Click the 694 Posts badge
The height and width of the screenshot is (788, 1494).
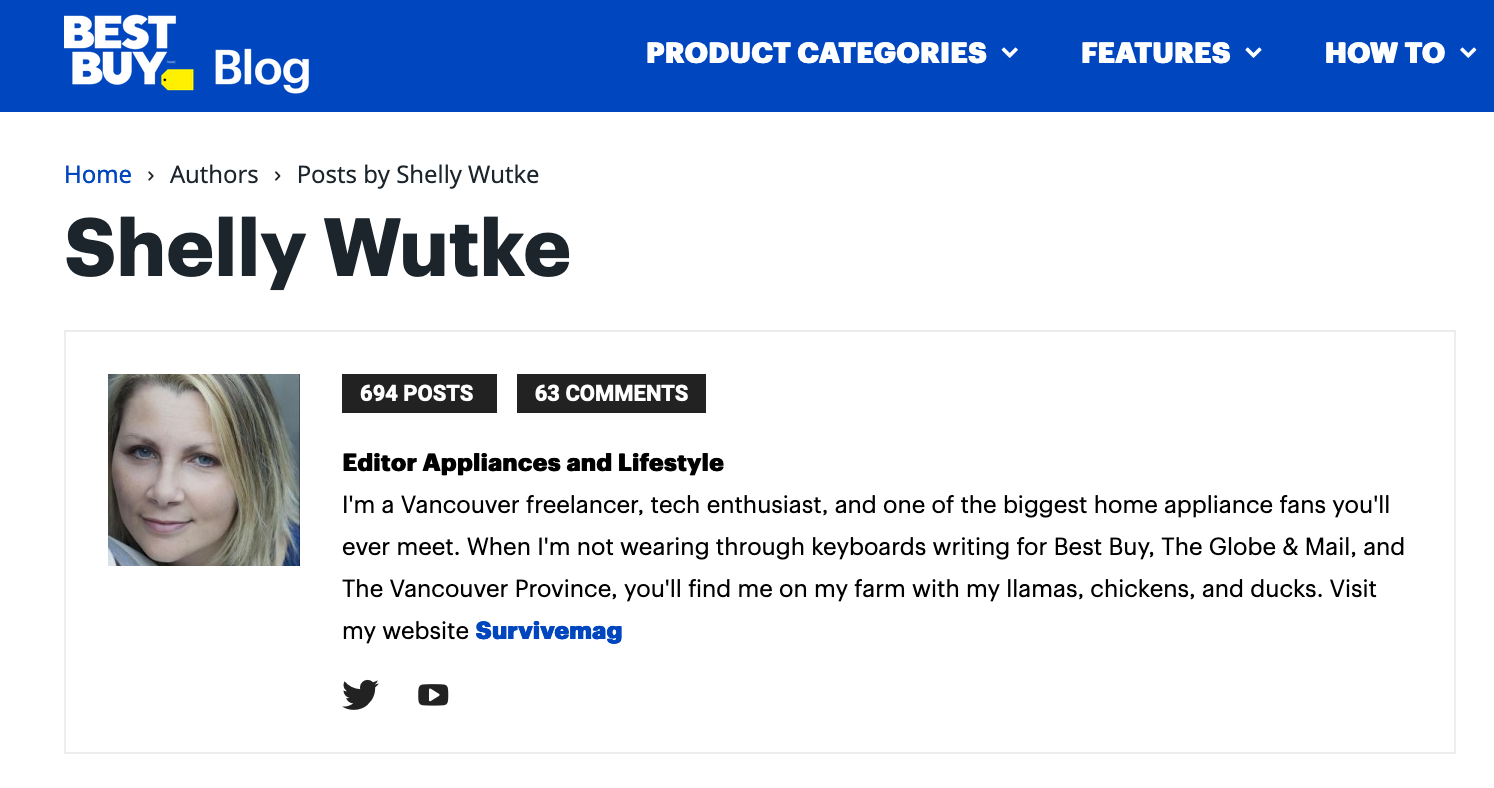click(x=418, y=393)
